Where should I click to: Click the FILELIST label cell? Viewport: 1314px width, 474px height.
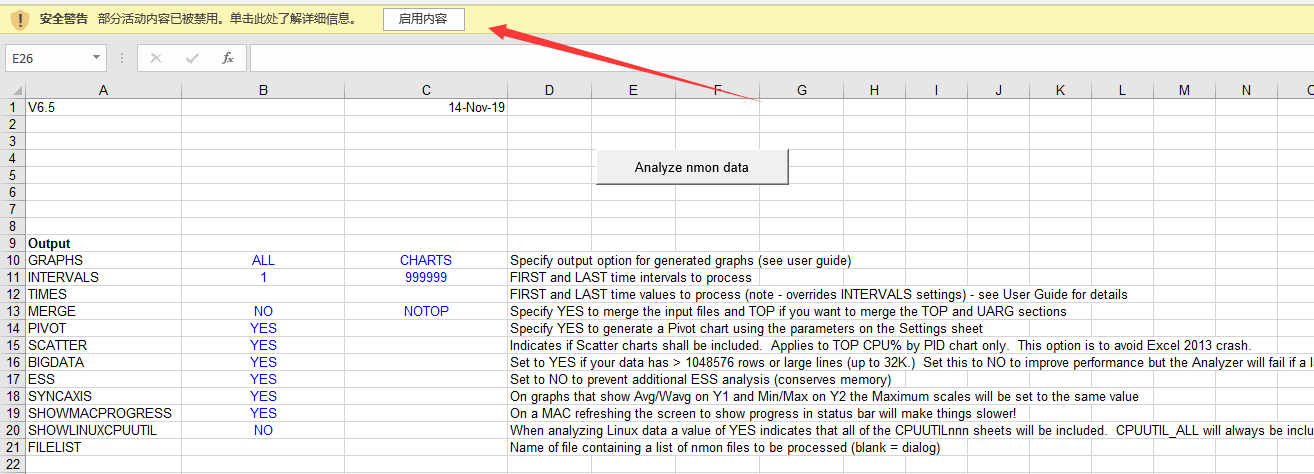coord(103,447)
